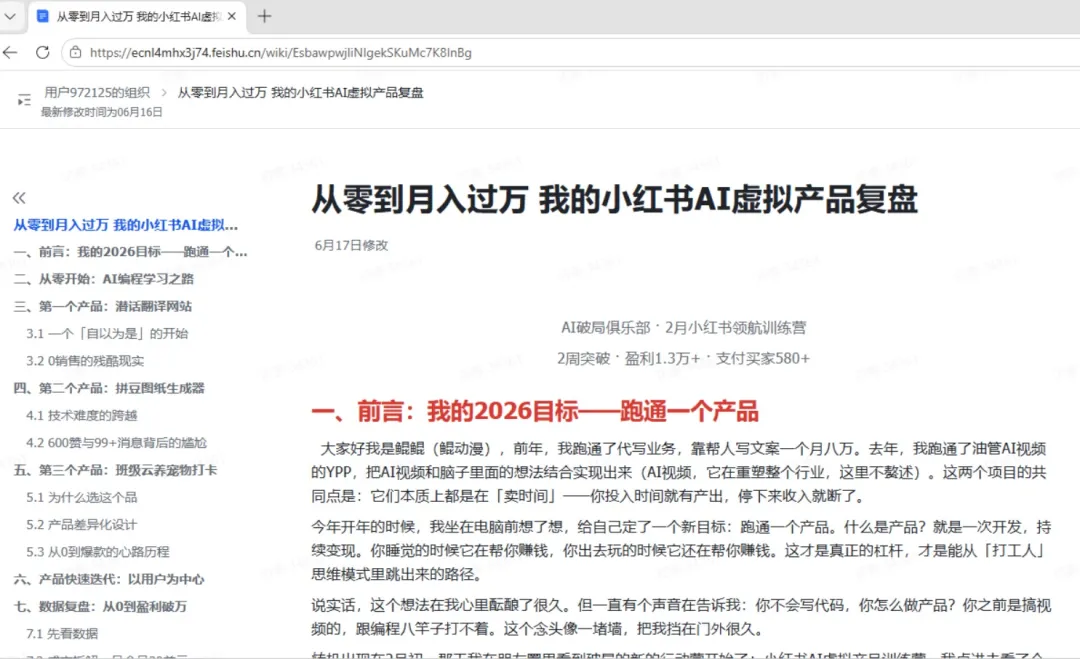Go to outline 二、从零开始：AI编程学习之路
The height and width of the screenshot is (659, 1080).
coord(104,279)
